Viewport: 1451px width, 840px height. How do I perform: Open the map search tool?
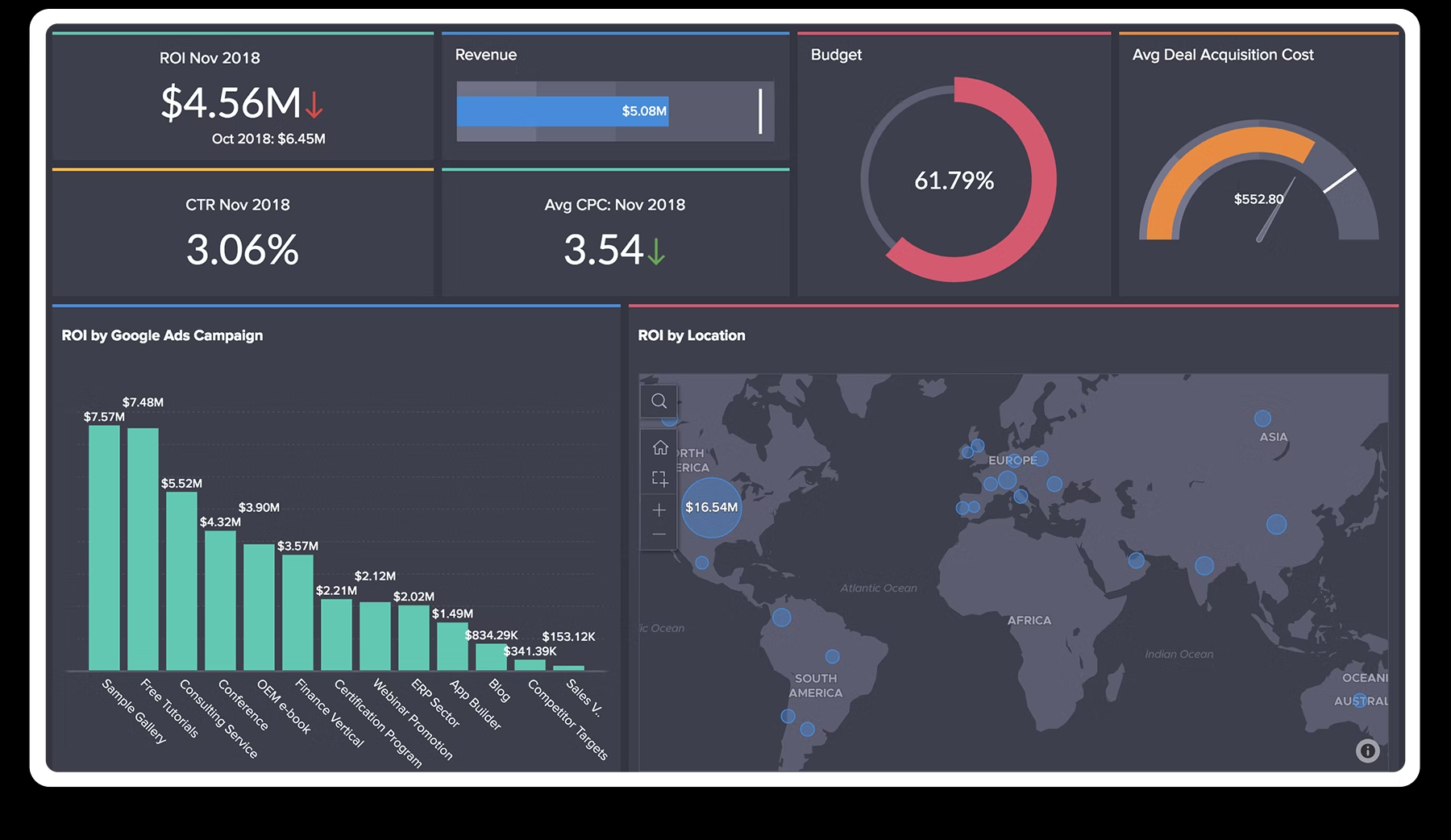(659, 401)
